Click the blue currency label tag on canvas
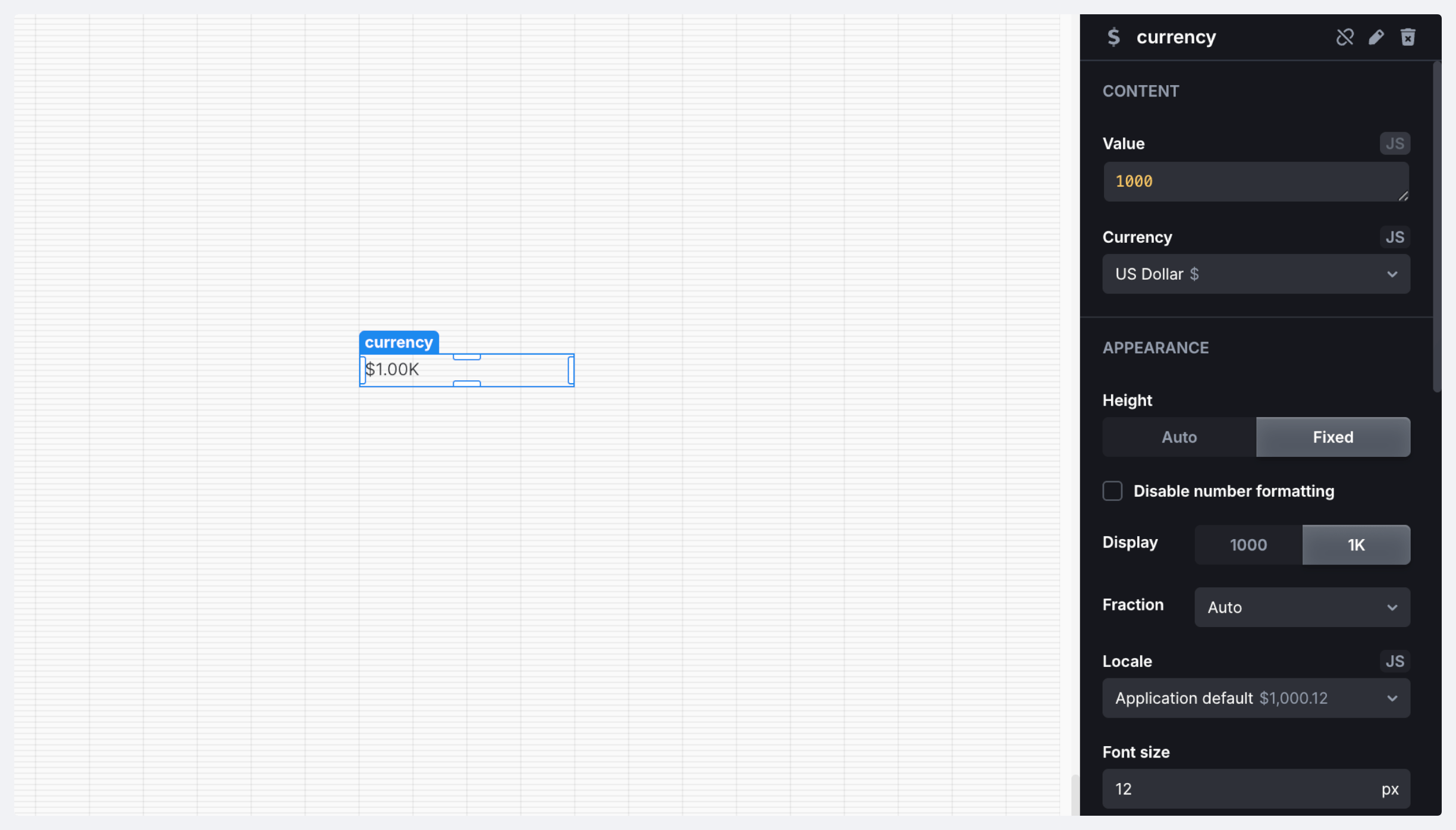The width and height of the screenshot is (1456, 830). tap(398, 342)
